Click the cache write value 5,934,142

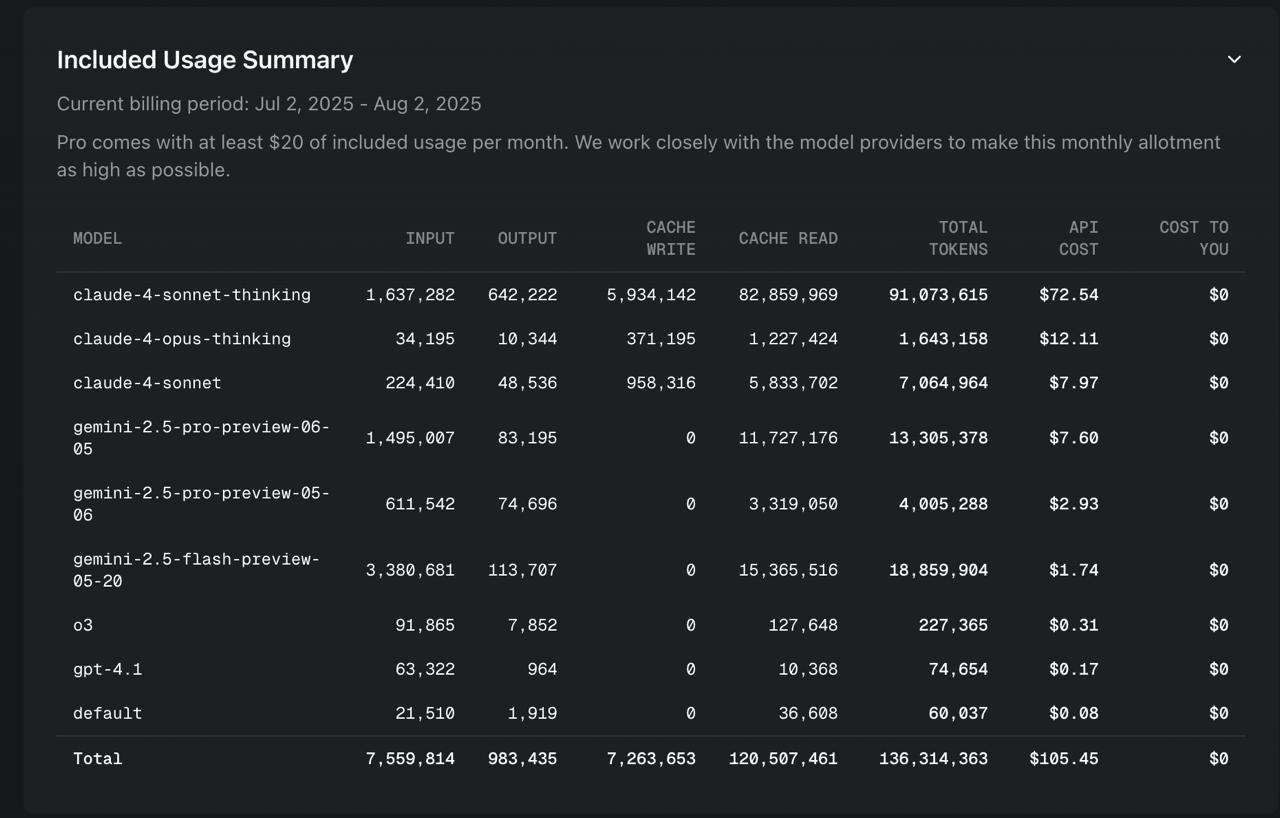(x=651, y=295)
